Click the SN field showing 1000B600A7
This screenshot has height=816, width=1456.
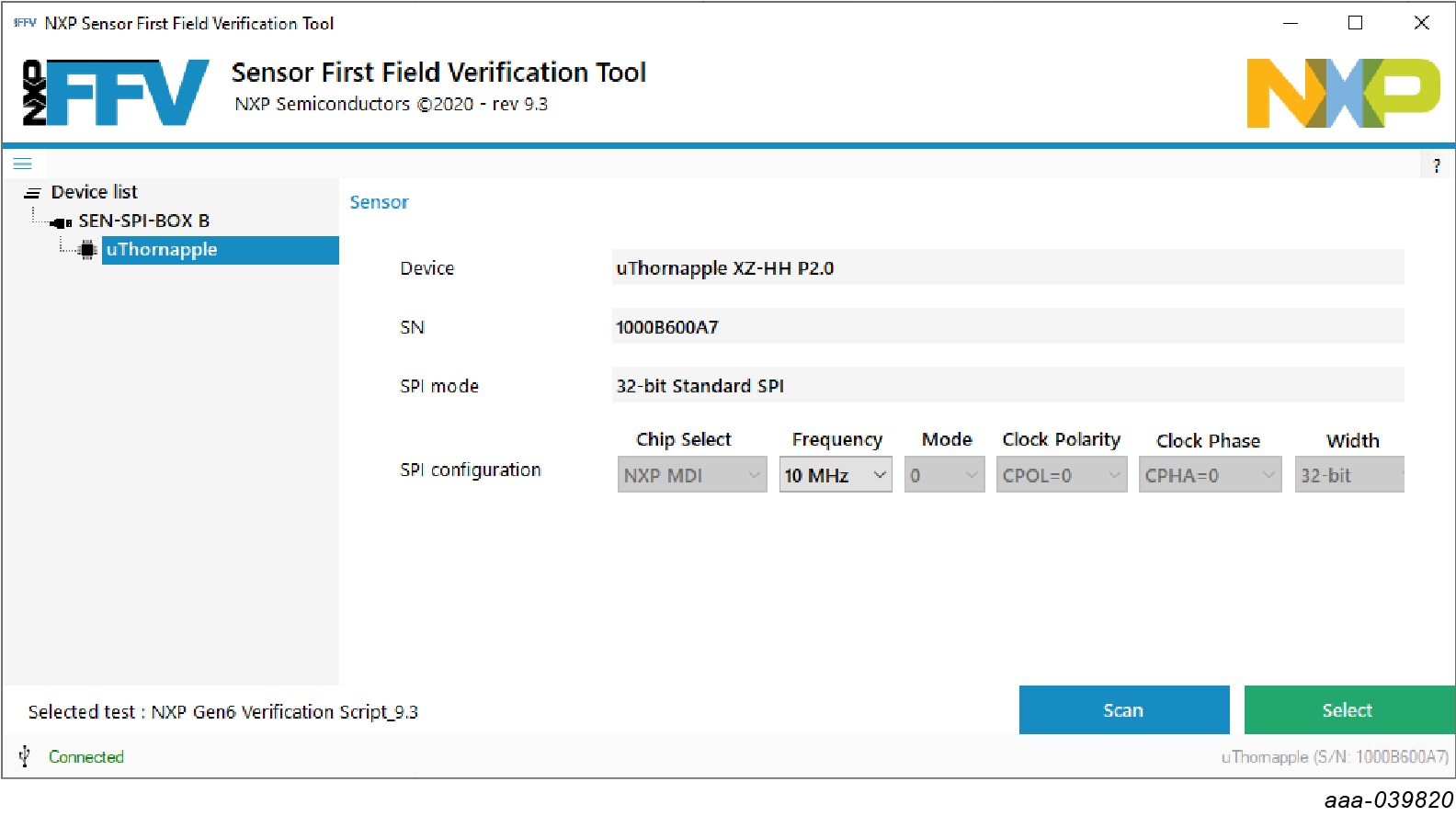coord(1007,327)
